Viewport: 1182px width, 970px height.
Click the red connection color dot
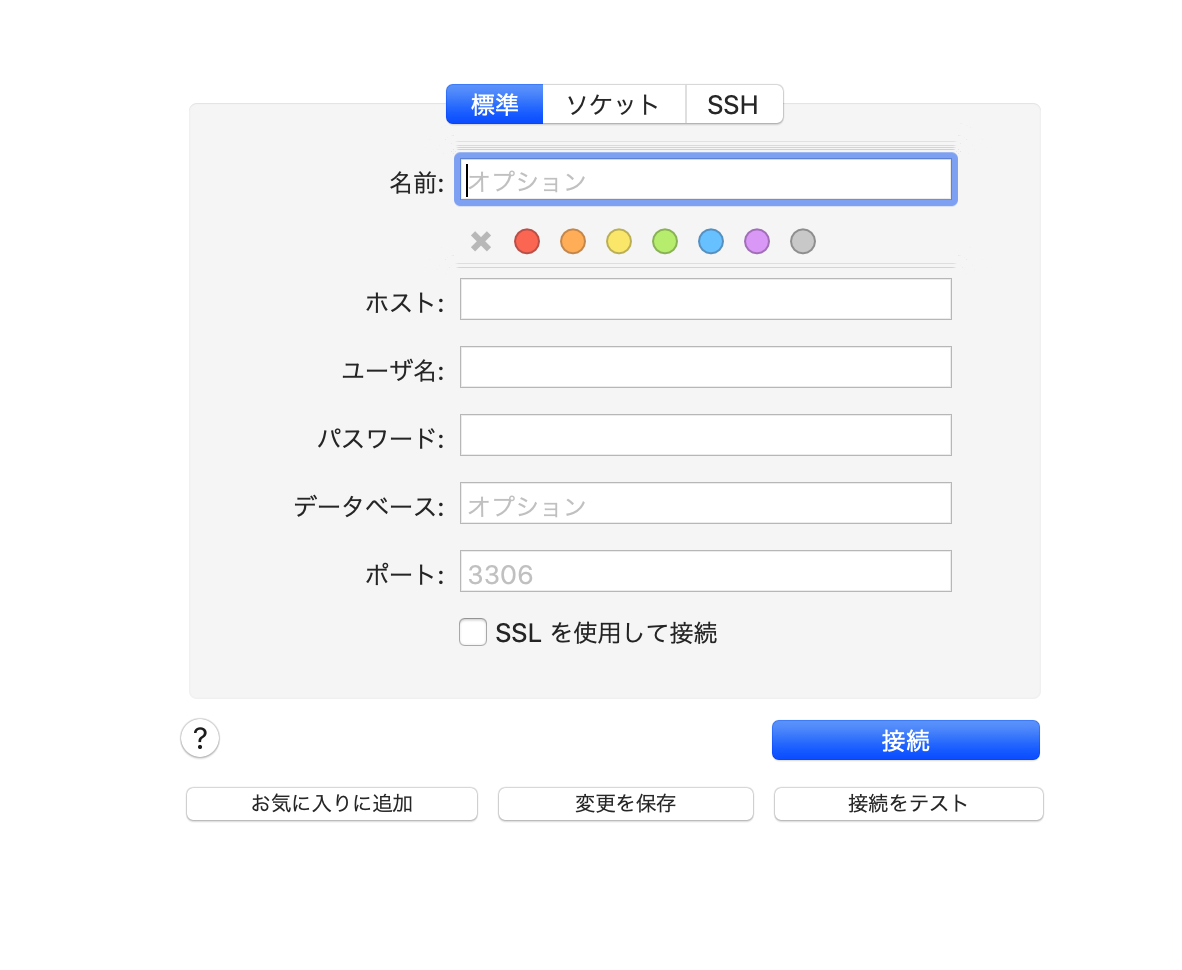coord(527,241)
